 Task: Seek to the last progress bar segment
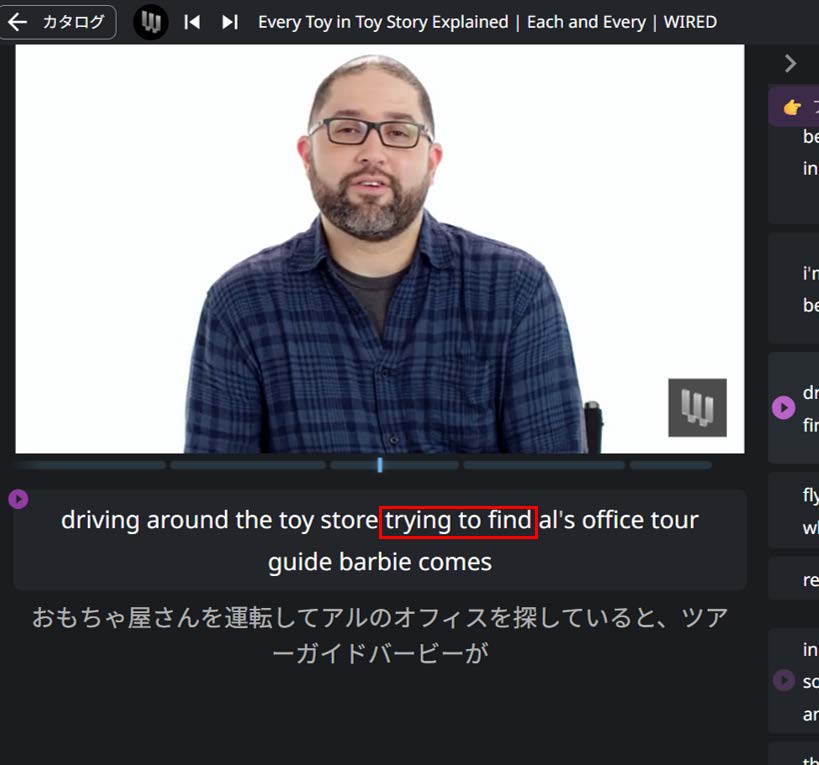(x=671, y=465)
